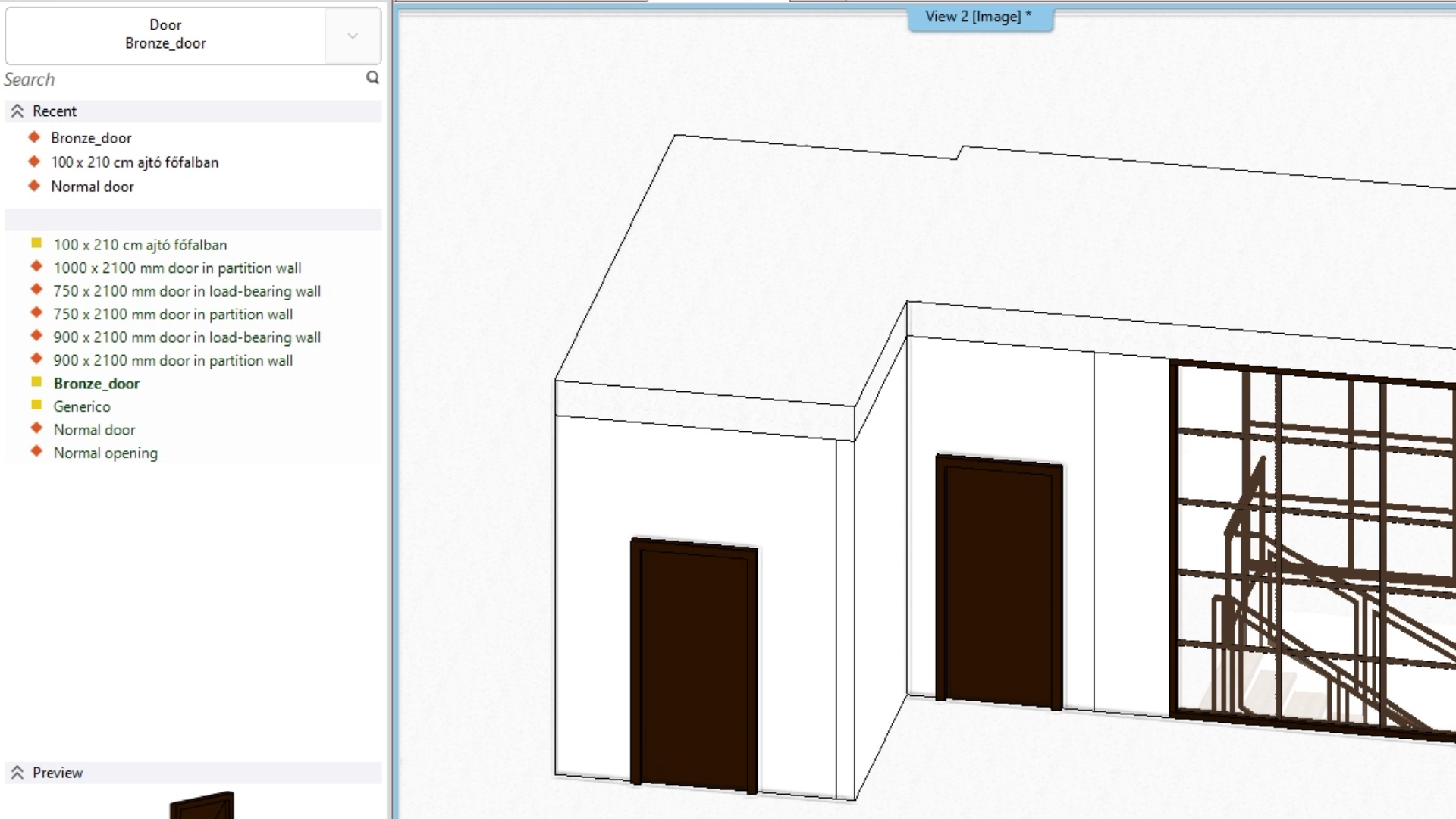Image resolution: width=1456 pixels, height=819 pixels.
Task: Click into the Search field
Action: tap(182, 79)
